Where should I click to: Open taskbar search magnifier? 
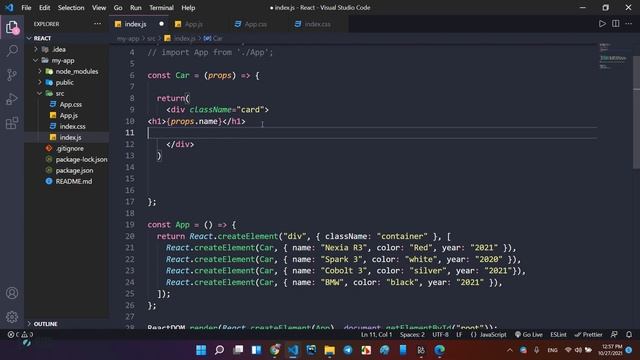(x=220, y=350)
